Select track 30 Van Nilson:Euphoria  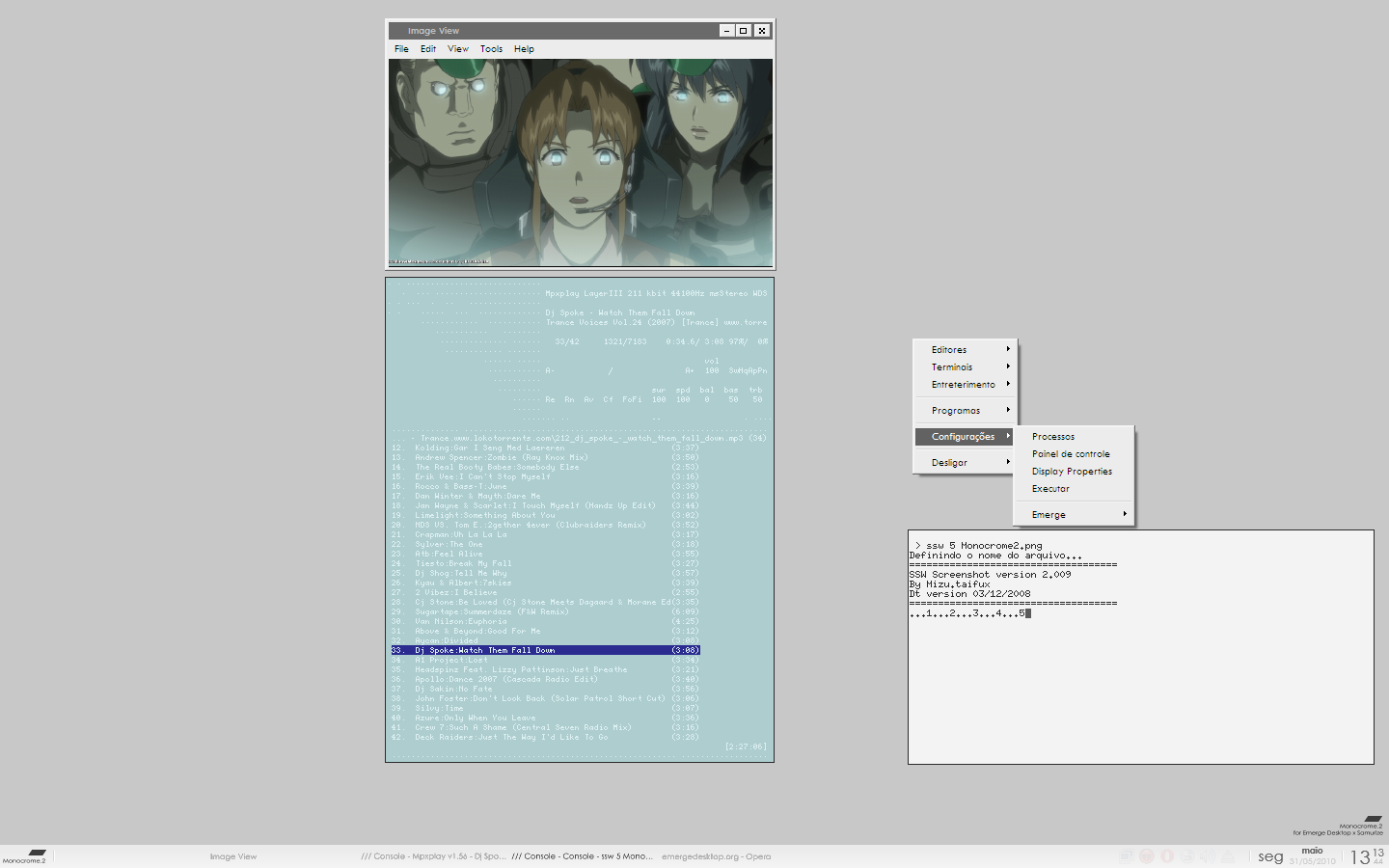point(545,621)
